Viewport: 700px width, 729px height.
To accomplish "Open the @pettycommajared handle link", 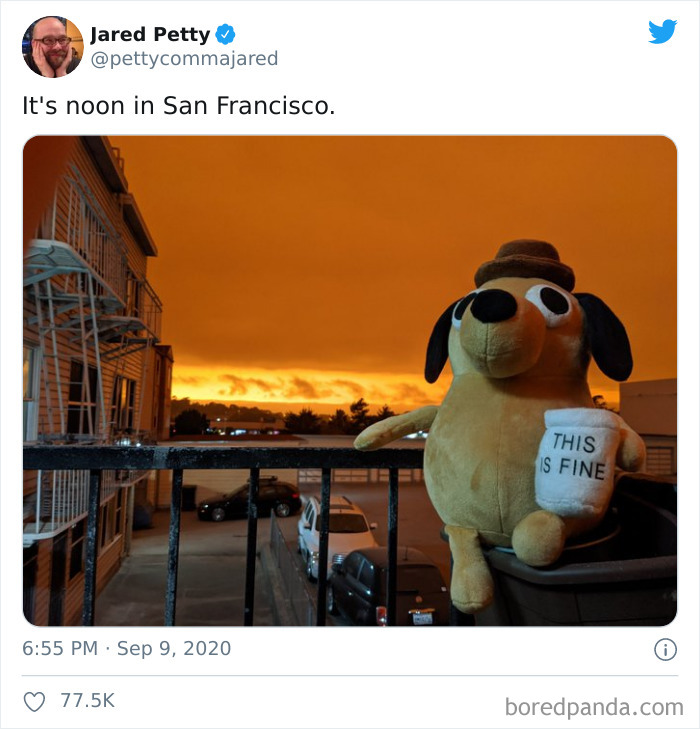I will pyautogui.click(x=184, y=59).
